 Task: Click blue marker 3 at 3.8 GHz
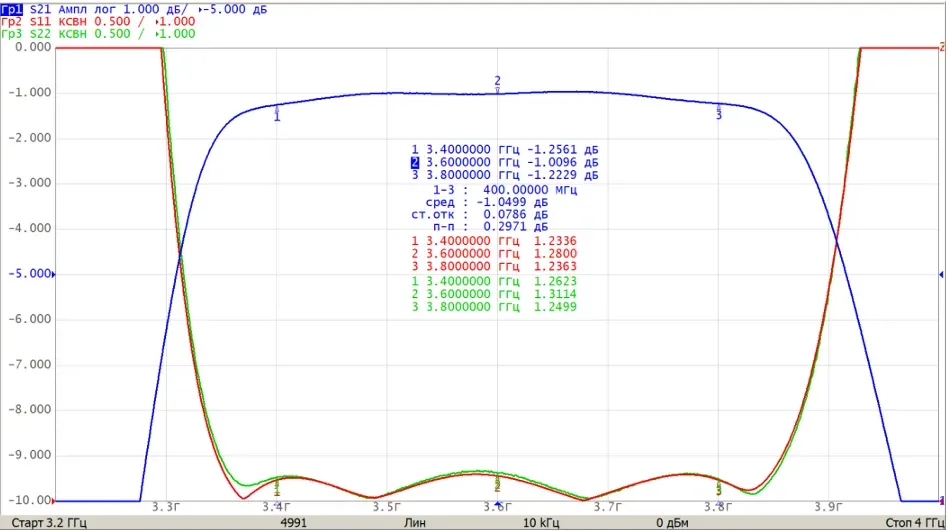coord(718,112)
